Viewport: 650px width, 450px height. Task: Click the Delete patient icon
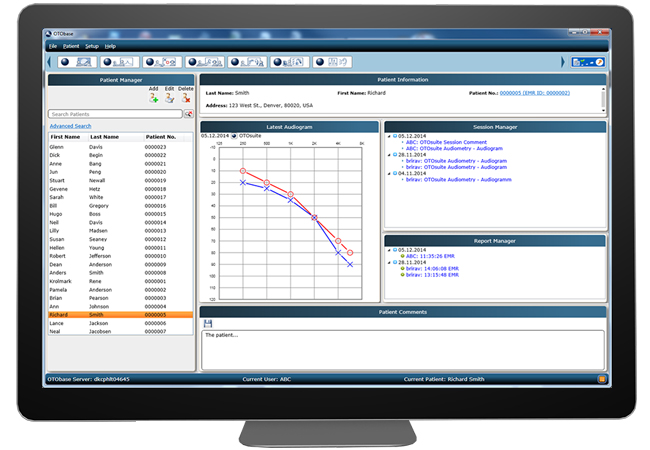(186, 99)
